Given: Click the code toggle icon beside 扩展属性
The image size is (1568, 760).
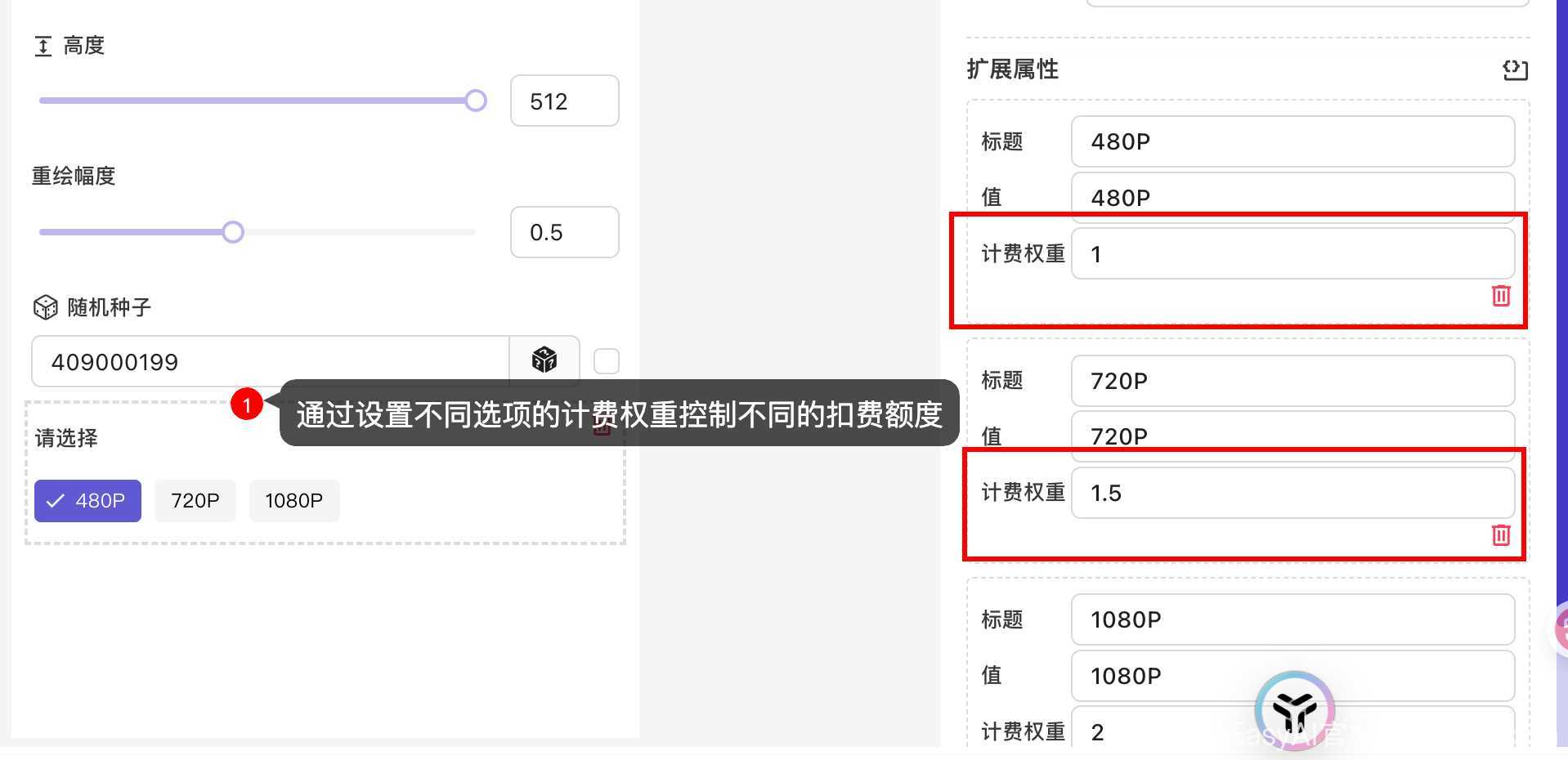Looking at the screenshot, I should pos(1514,70).
